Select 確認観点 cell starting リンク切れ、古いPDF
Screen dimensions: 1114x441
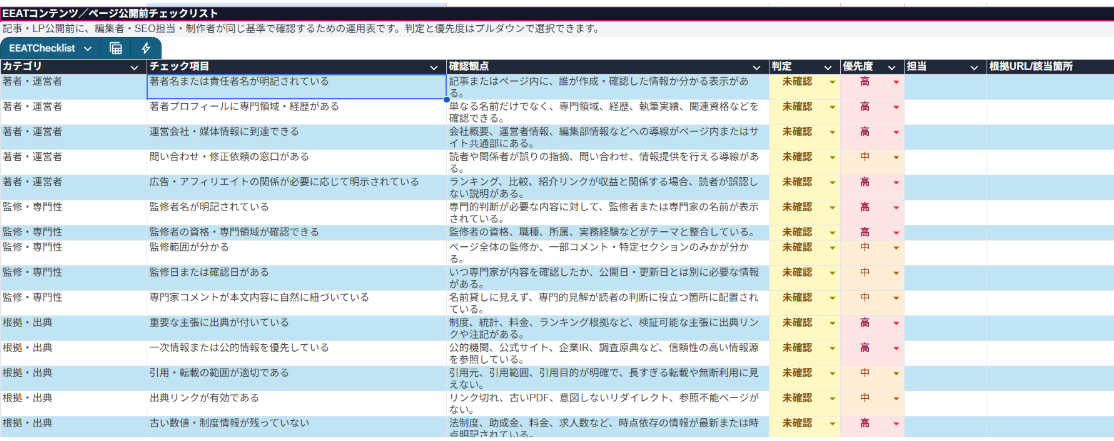[x=607, y=403]
